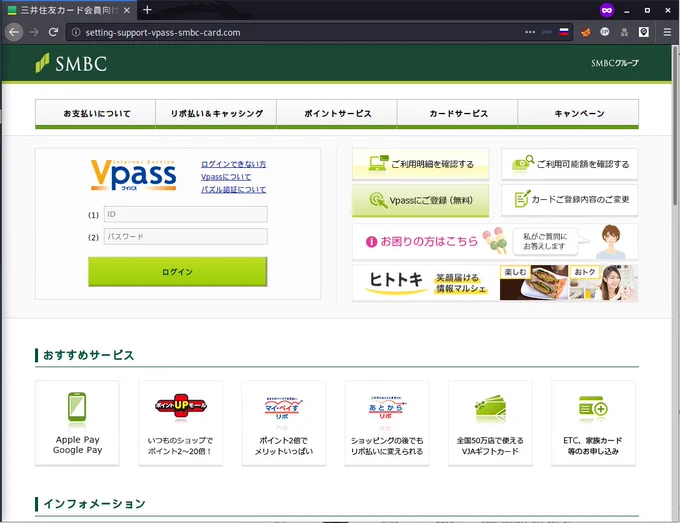Open the マイ・ペイすリボ service card
The height and width of the screenshot is (523, 680).
click(x=284, y=423)
